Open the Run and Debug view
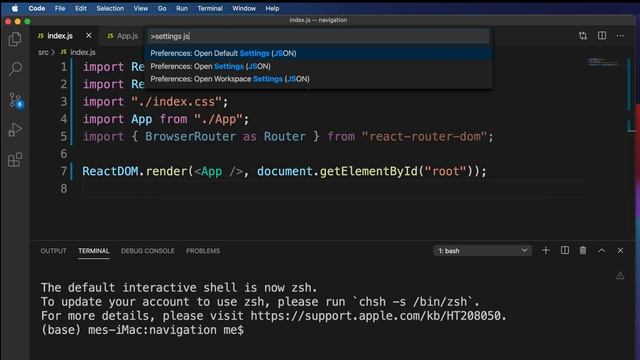This screenshot has width=640, height=360. pyautogui.click(x=15, y=130)
